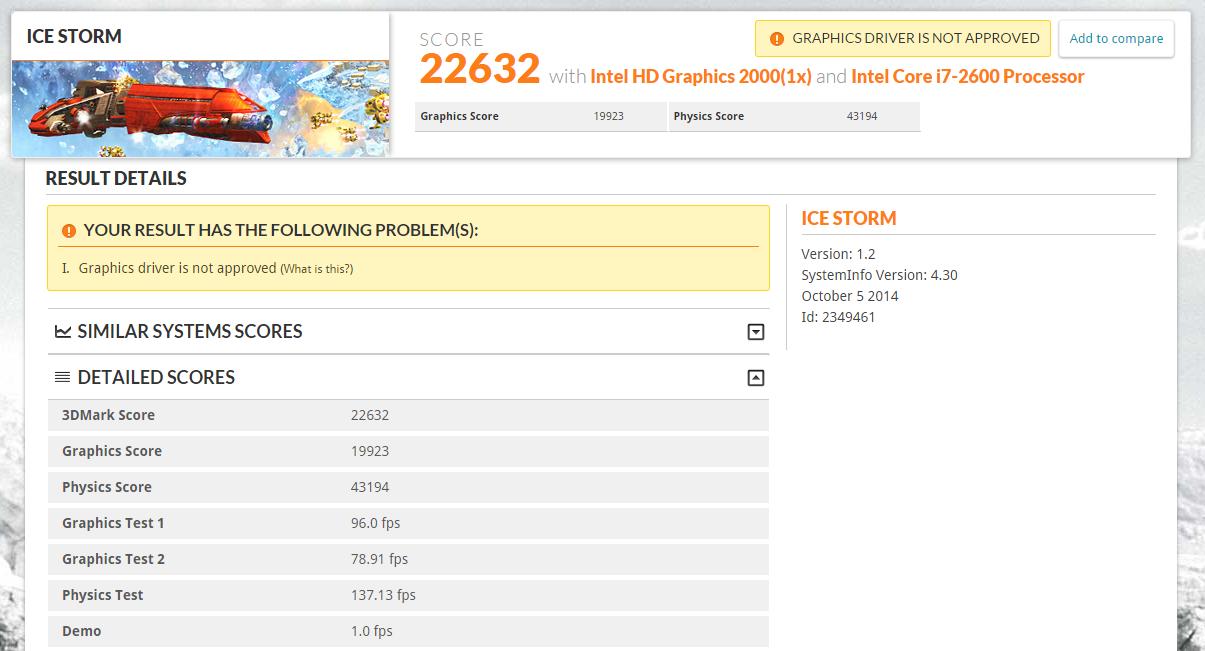
Task: Select the Ice Storm spaceship thumbnail
Action: pyautogui.click(x=200, y=109)
